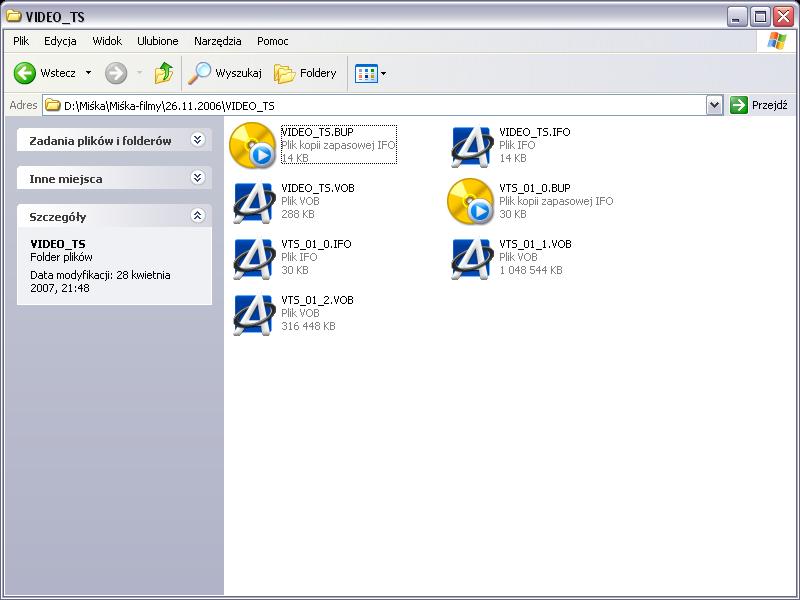Viewport: 800px width, 600px height.
Task: Go up one folder level icon
Action: point(164,73)
